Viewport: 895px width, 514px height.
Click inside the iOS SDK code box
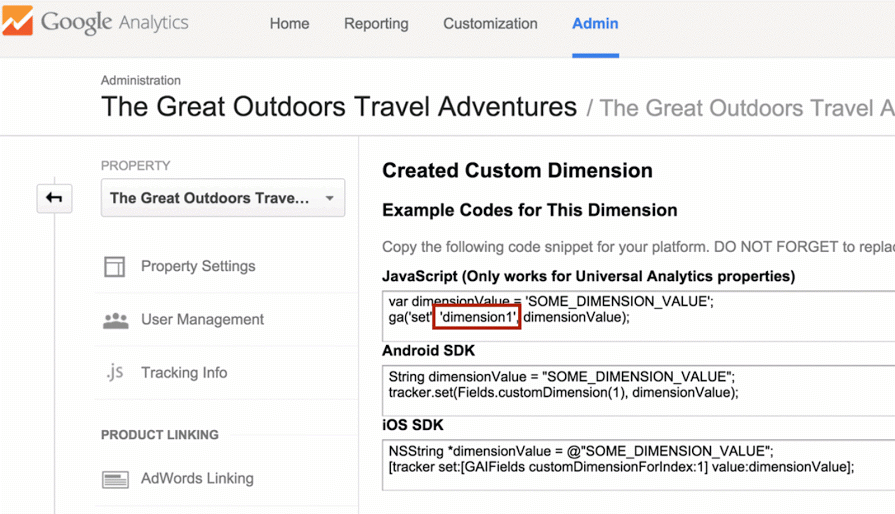[638, 465]
